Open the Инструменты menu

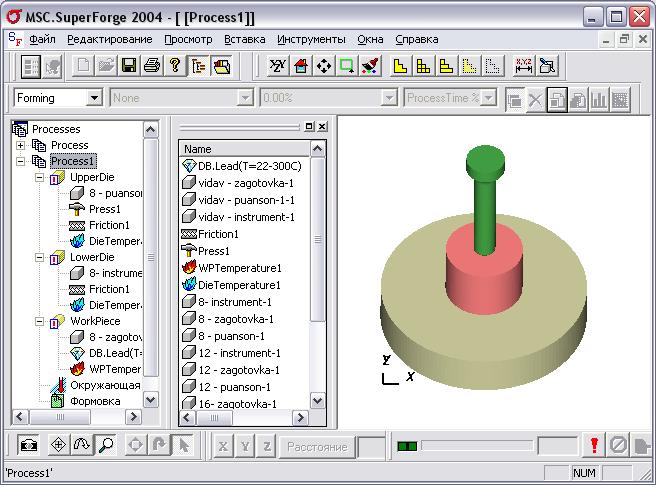coord(311,39)
